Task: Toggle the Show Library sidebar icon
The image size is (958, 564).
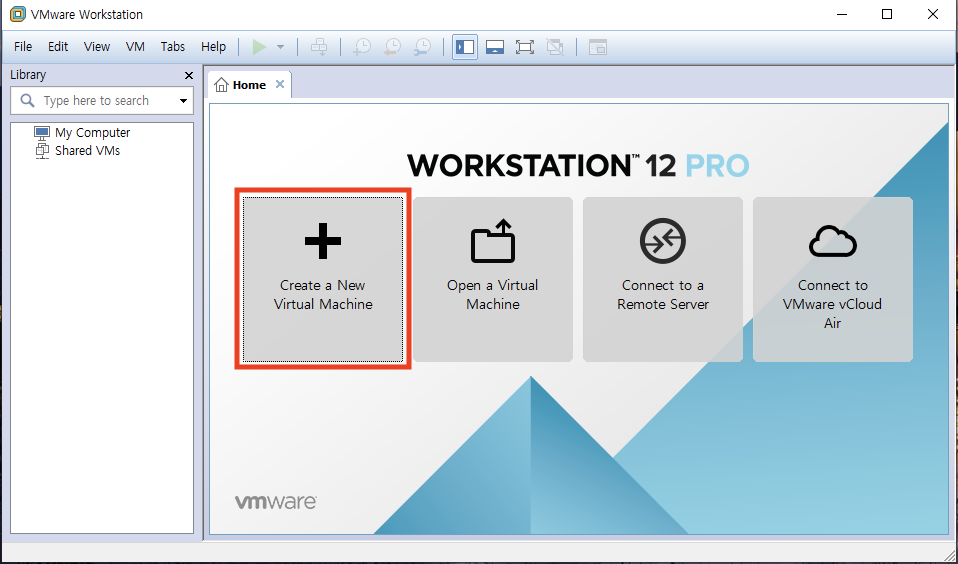Action: (x=465, y=47)
